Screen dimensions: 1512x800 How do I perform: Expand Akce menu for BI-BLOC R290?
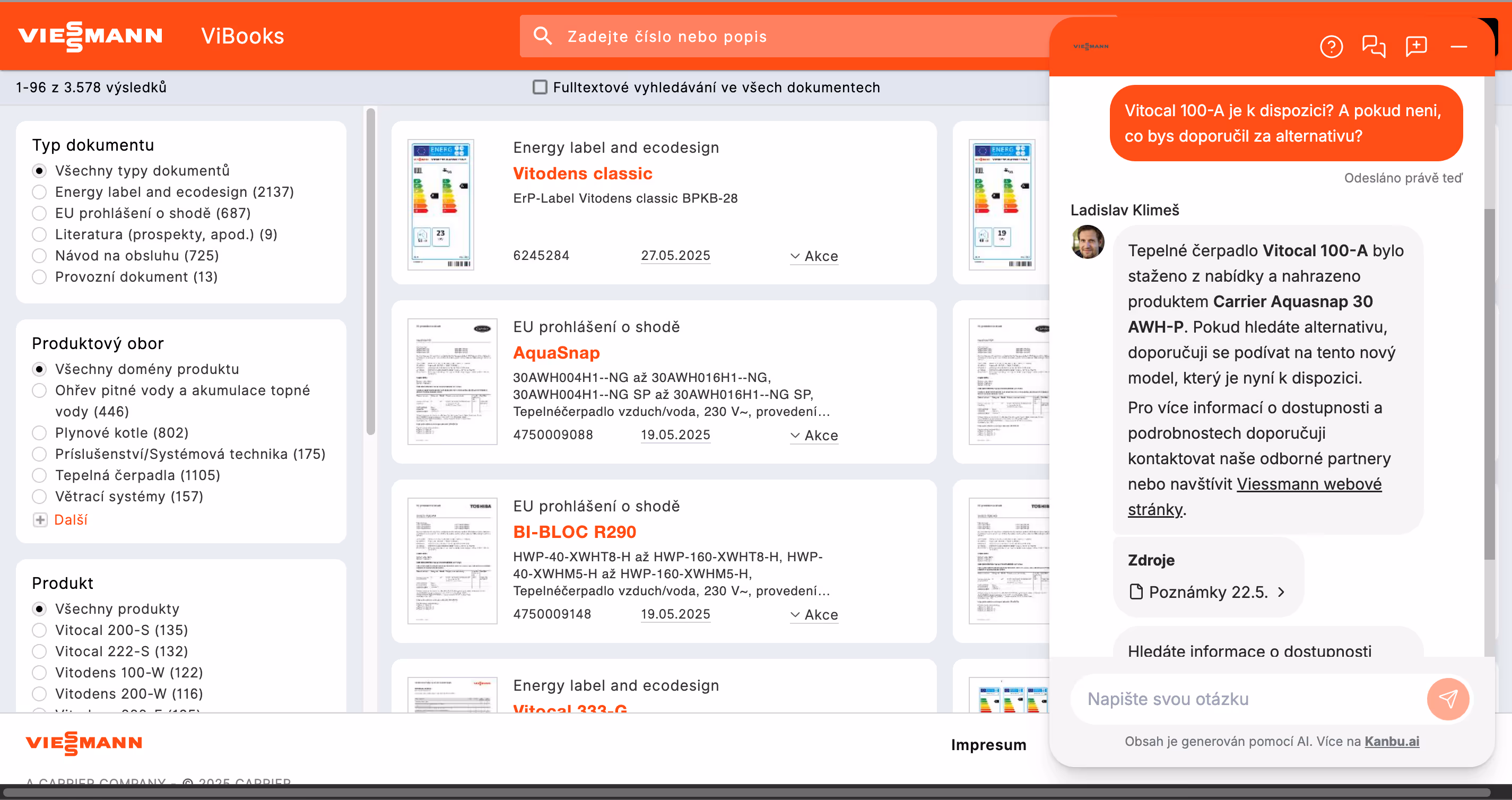(814, 614)
